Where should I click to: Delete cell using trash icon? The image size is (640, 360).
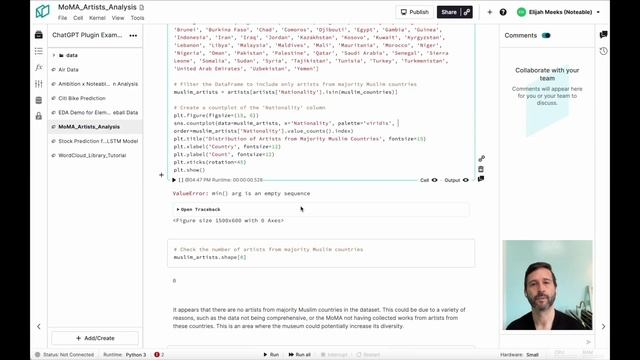click(481, 169)
